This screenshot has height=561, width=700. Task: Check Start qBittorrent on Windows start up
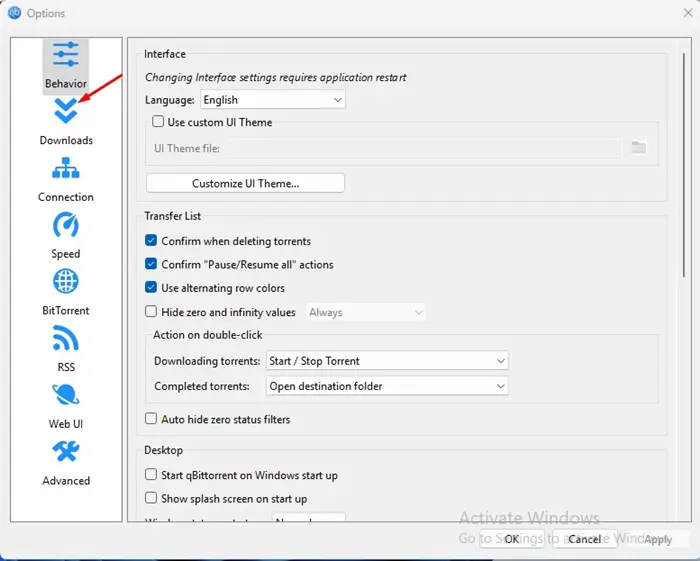pos(151,474)
